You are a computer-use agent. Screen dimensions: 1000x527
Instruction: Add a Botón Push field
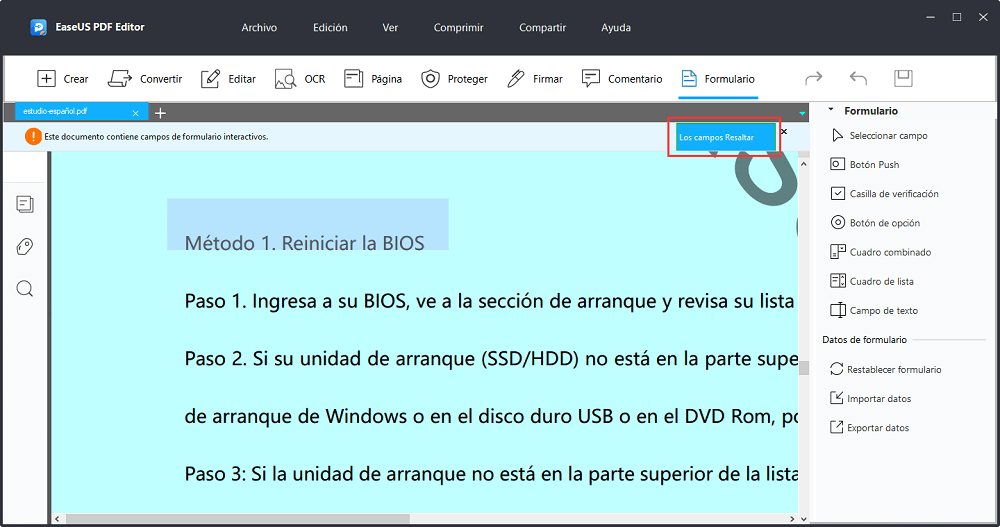(865, 164)
